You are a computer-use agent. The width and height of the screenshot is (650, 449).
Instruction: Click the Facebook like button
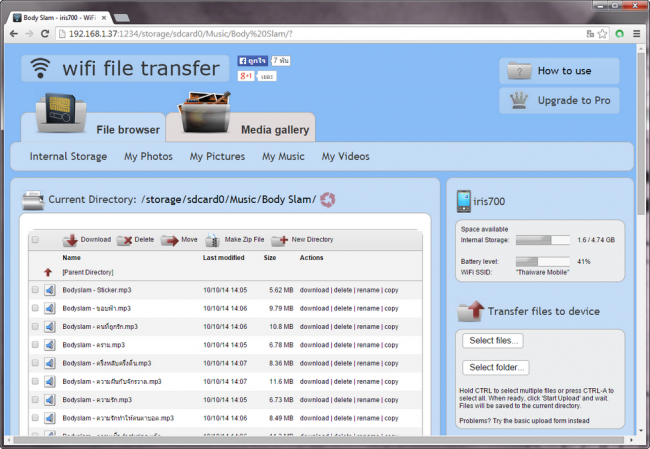point(252,61)
